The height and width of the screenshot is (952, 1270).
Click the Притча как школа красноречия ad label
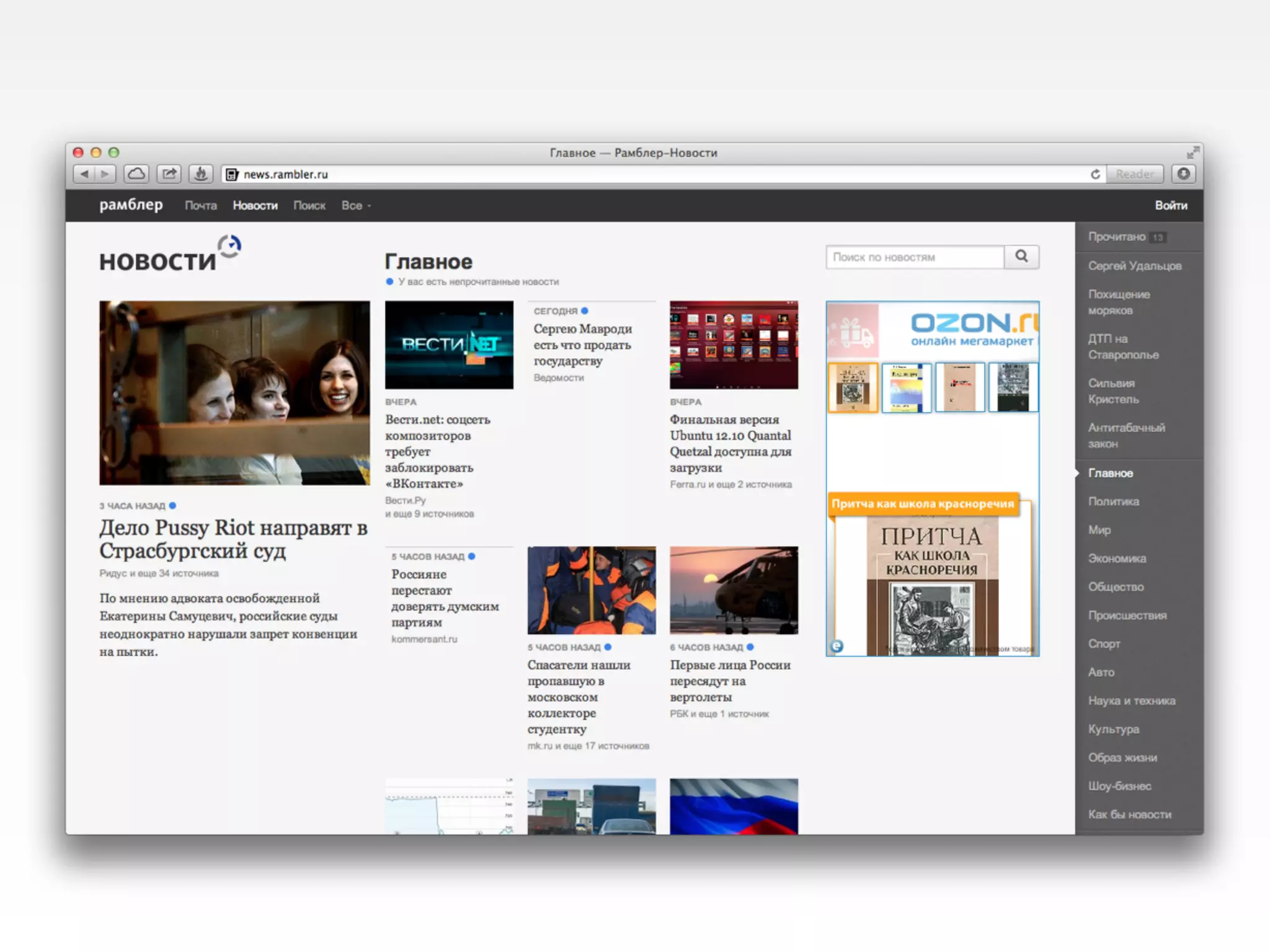923,504
